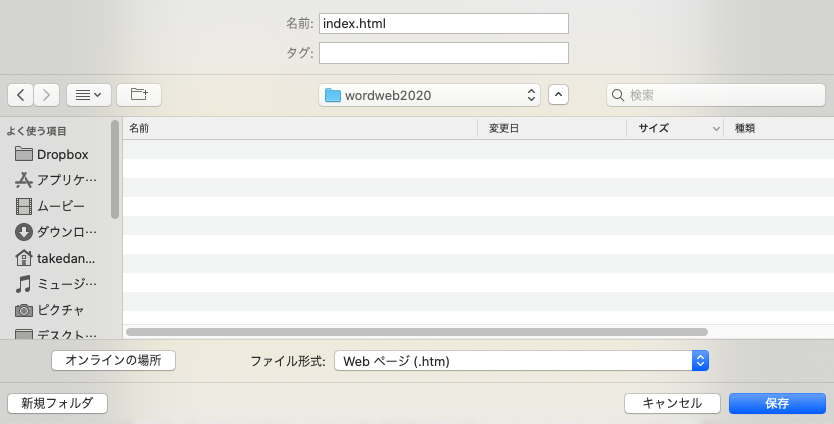Screen dimensions: 834x424
Task: Select the Music folder in sidebar
Action: tap(66, 284)
